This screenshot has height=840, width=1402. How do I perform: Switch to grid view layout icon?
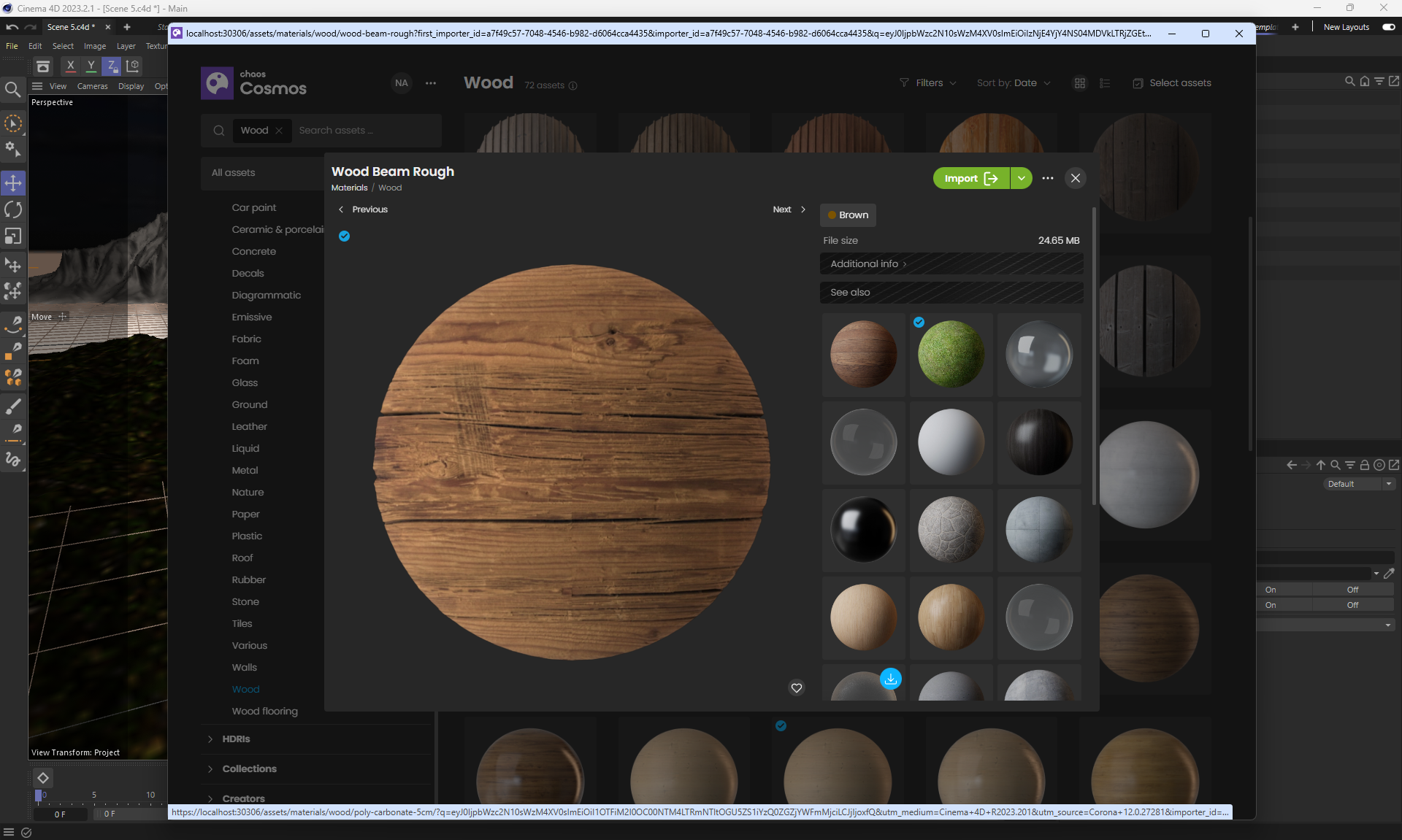pyautogui.click(x=1080, y=83)
